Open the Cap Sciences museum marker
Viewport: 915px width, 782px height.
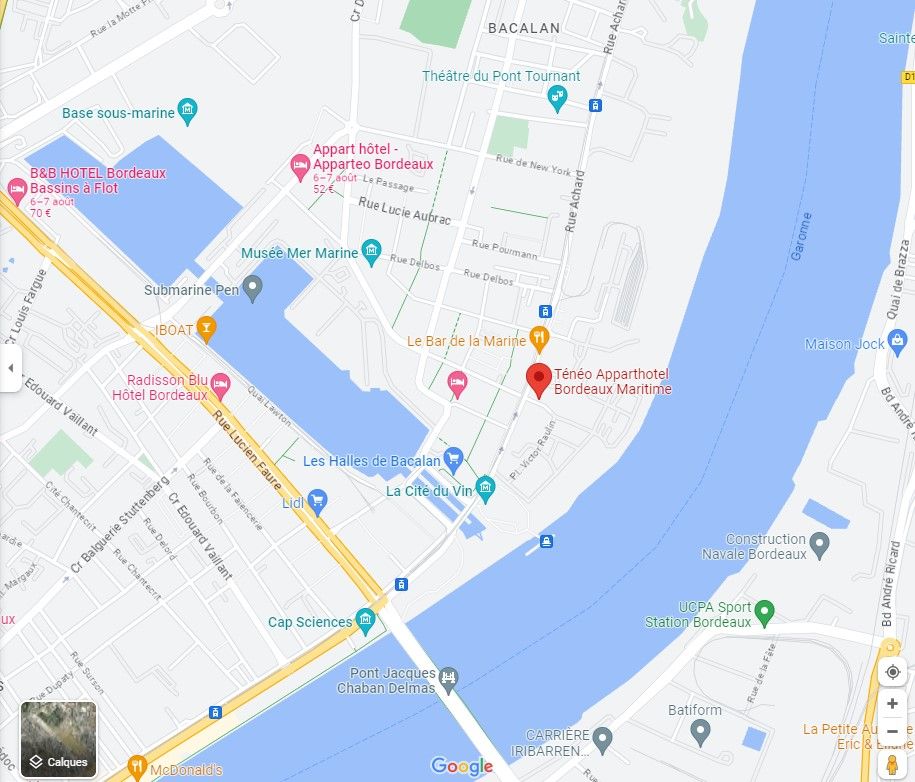coord(365,621)
